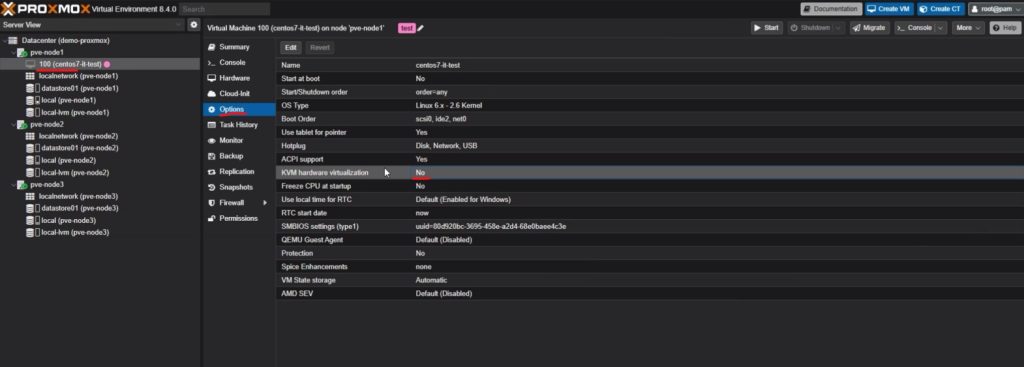Select local (pve-node2) storage
Image resolution: width=1024 pixels, height=367 pixels.
click(69, 161)
